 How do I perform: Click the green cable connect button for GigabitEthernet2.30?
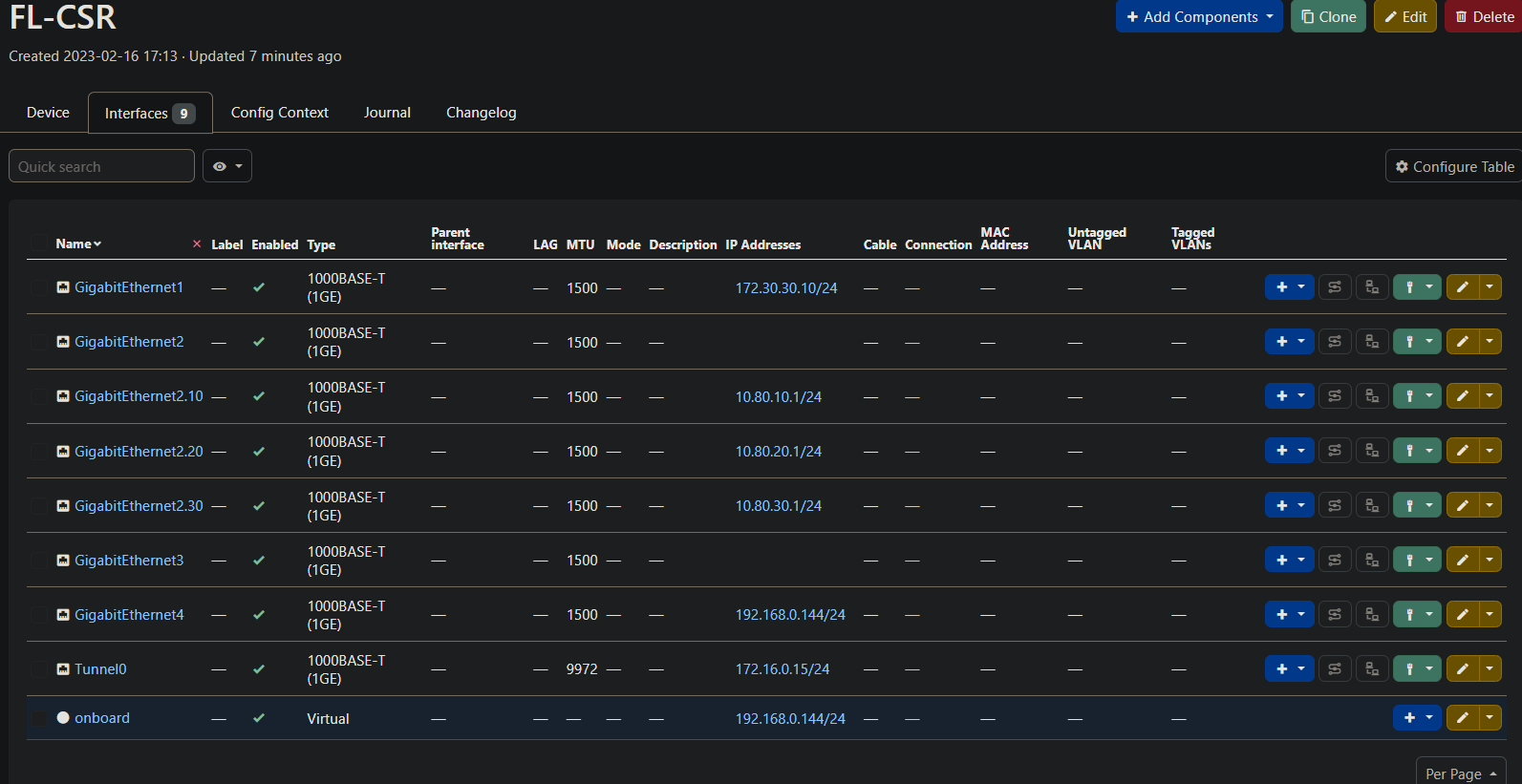pos(1417,505)
